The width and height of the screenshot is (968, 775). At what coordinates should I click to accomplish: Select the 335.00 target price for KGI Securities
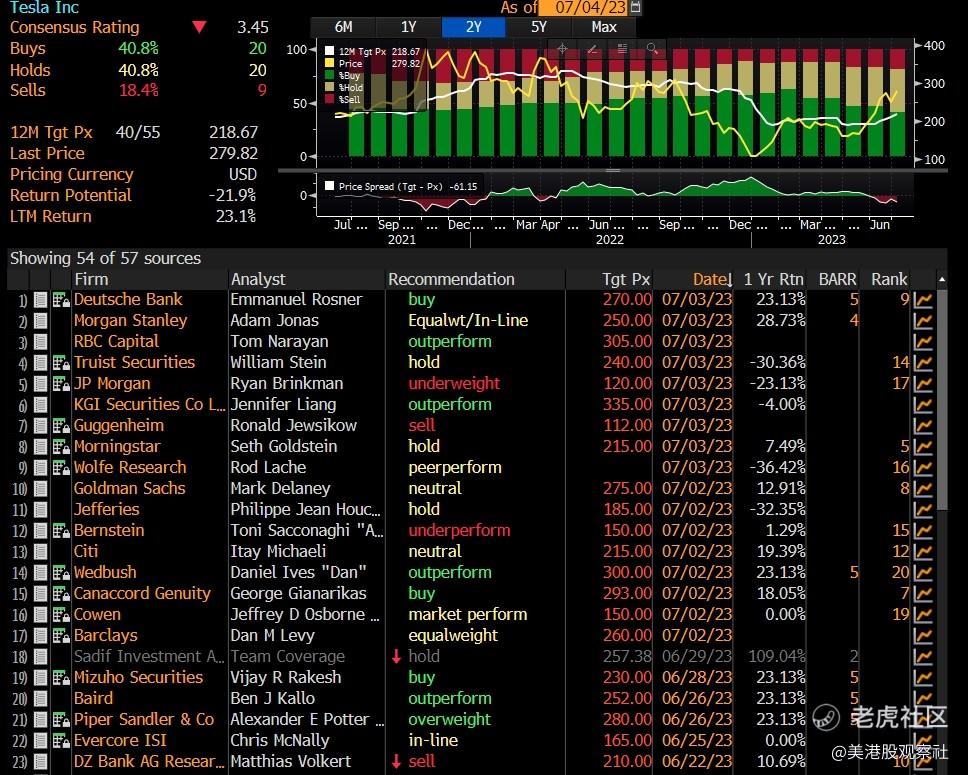pos(627,404)
